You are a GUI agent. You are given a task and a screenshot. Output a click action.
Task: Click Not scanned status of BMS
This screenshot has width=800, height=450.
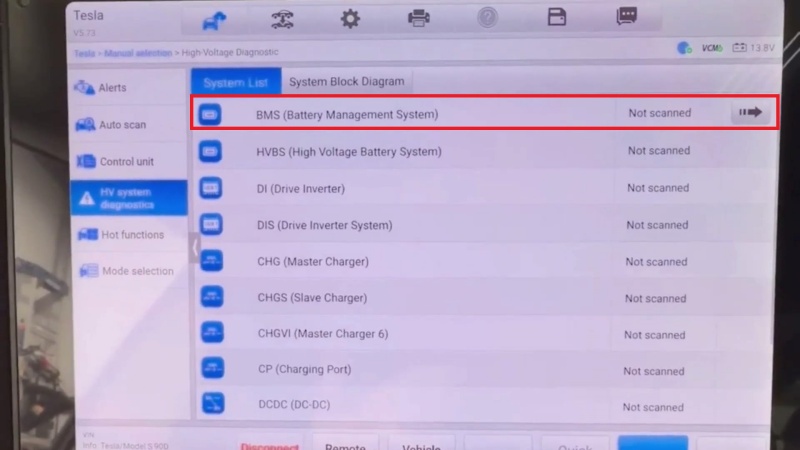660,113
